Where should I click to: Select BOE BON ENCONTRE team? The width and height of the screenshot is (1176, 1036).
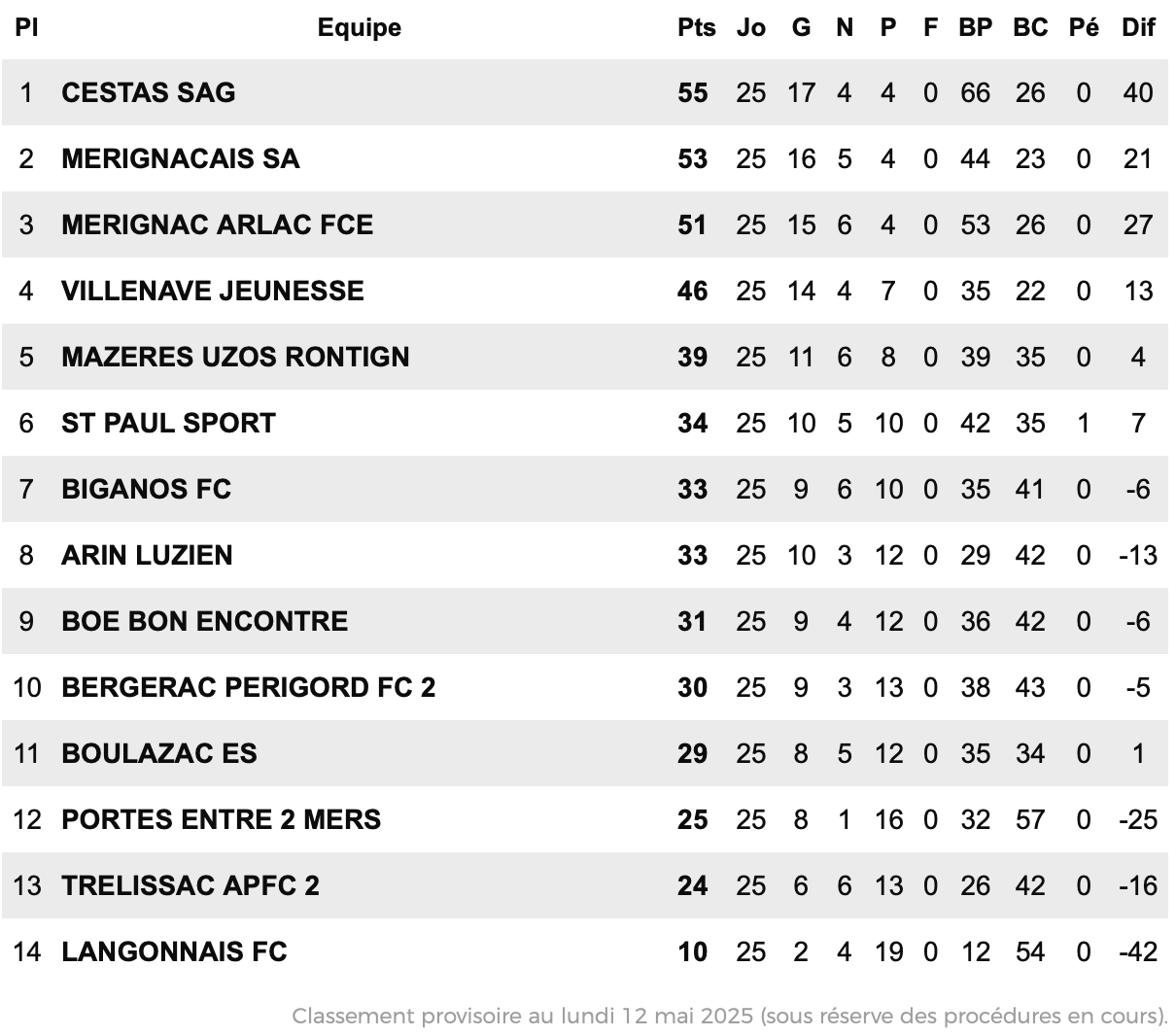point(204,621)
